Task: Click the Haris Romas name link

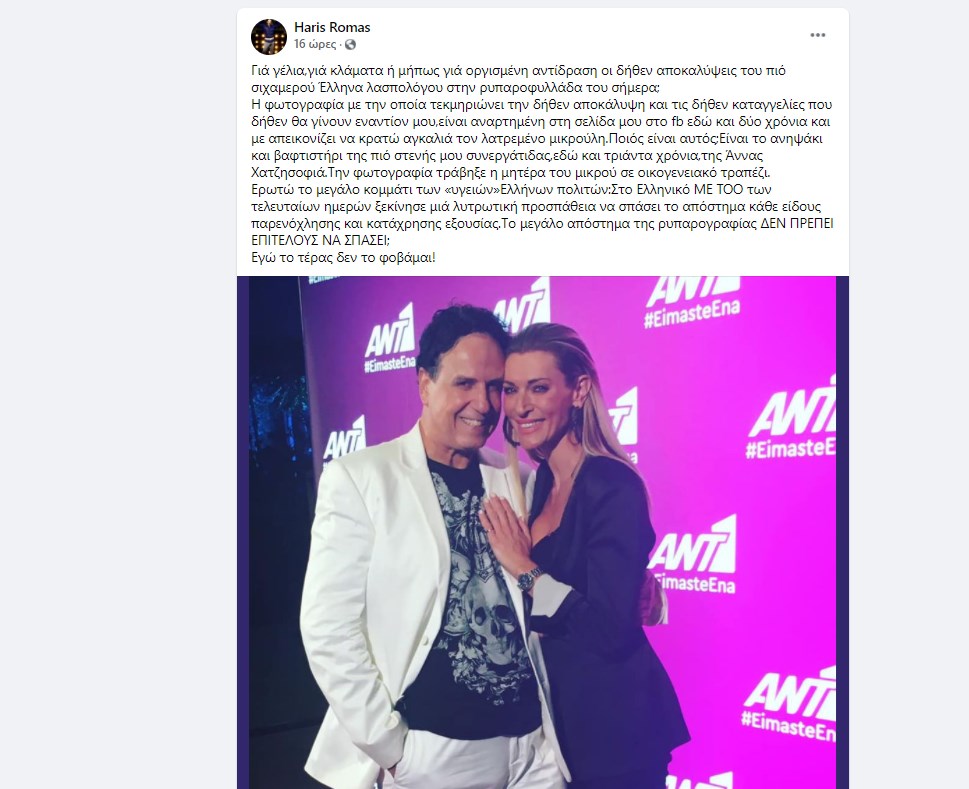Action: [x=332, y=27]
